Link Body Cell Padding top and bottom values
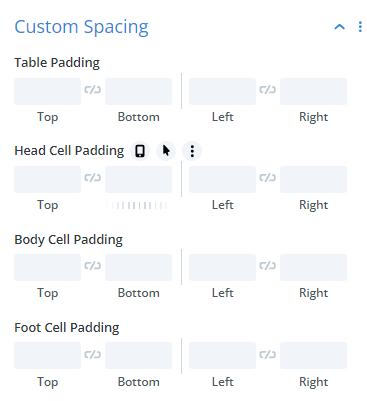The height and width of the screenshot is (401, 367). 93,266
